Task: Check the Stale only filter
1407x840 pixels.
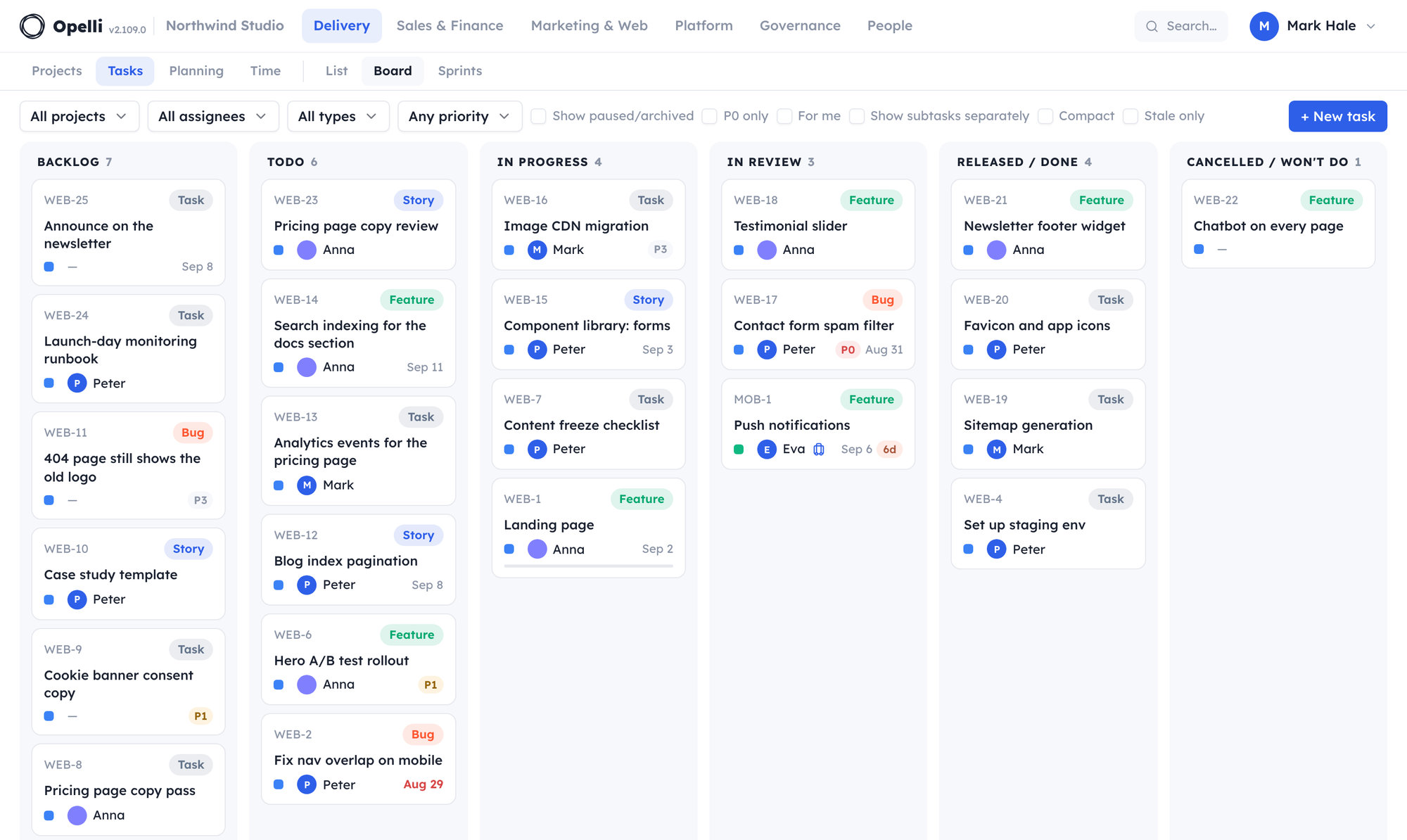Action: click(1130, 116)
